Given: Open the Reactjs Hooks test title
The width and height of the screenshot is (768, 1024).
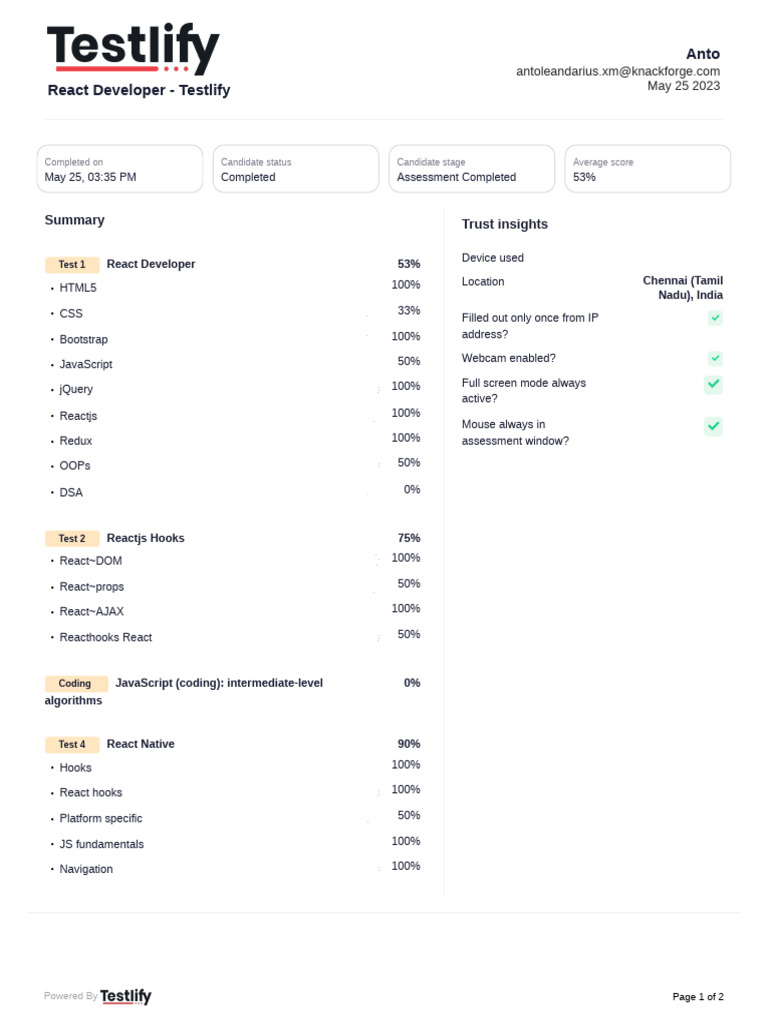Looking at the screenshot, I should (x=146, y=538).
